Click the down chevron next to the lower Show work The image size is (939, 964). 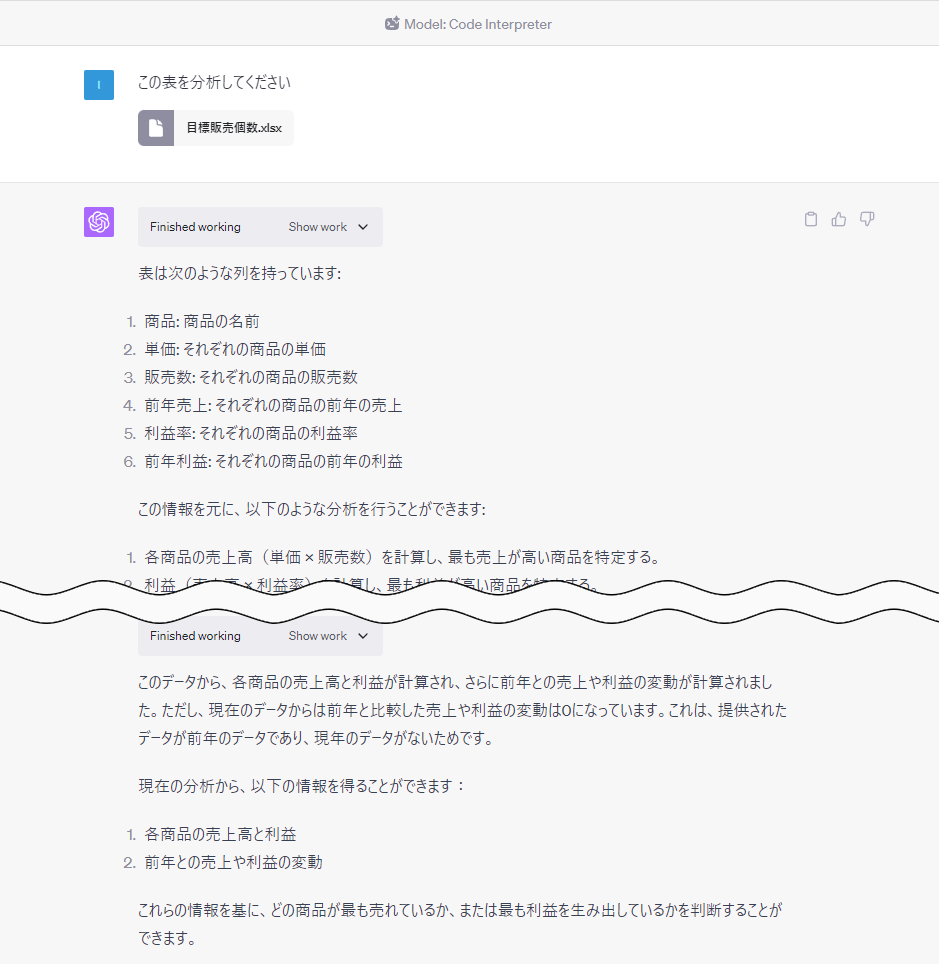[x=363, y=636]
